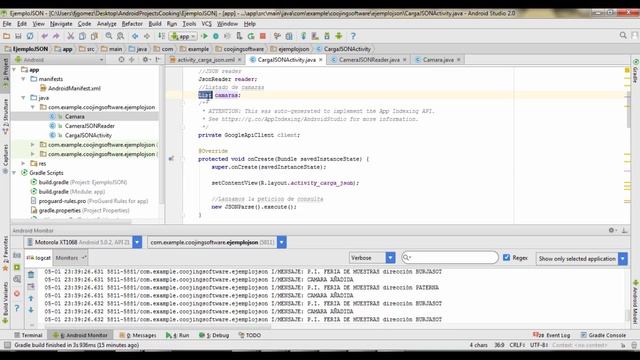
Task: Click the Open folder toolbar icon
Action: pos(6,36)
